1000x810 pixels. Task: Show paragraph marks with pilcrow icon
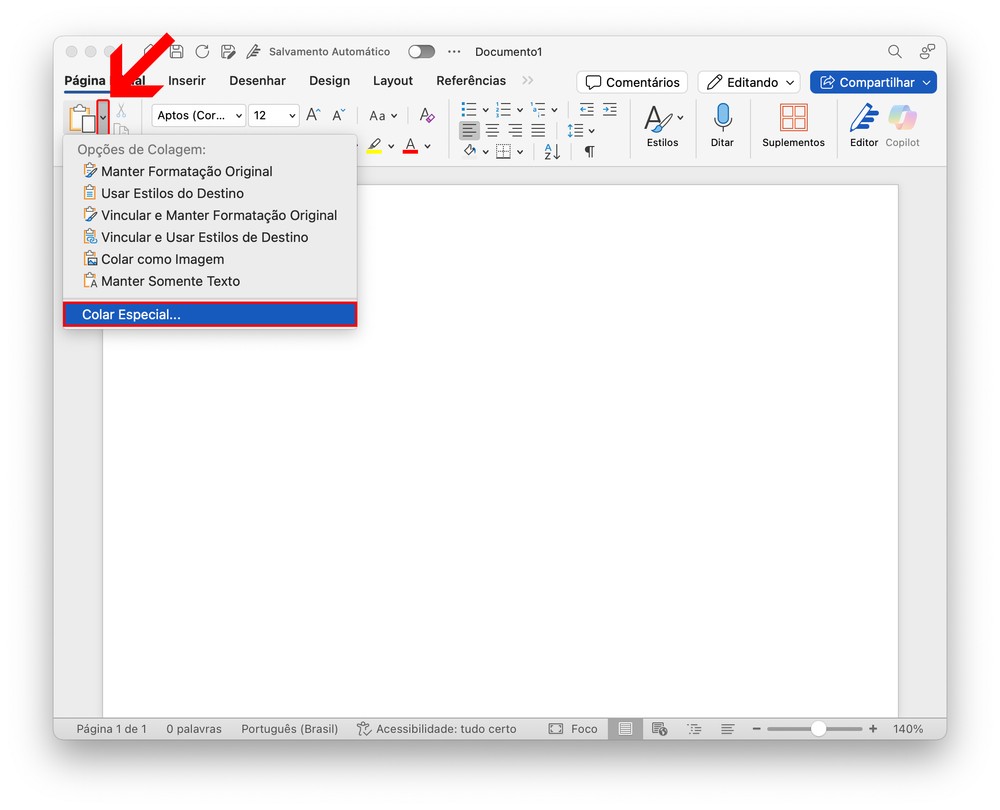point(589,152)
